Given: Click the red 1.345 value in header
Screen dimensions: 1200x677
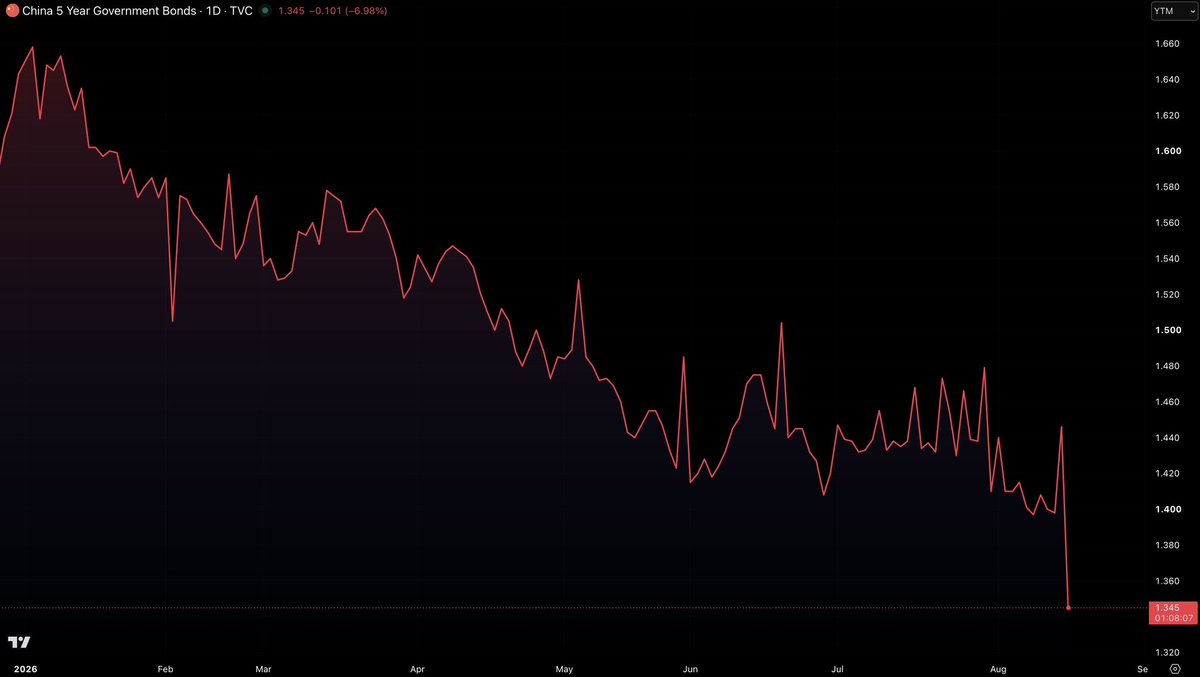Looking at the screenshot, I should click(289, 11).
